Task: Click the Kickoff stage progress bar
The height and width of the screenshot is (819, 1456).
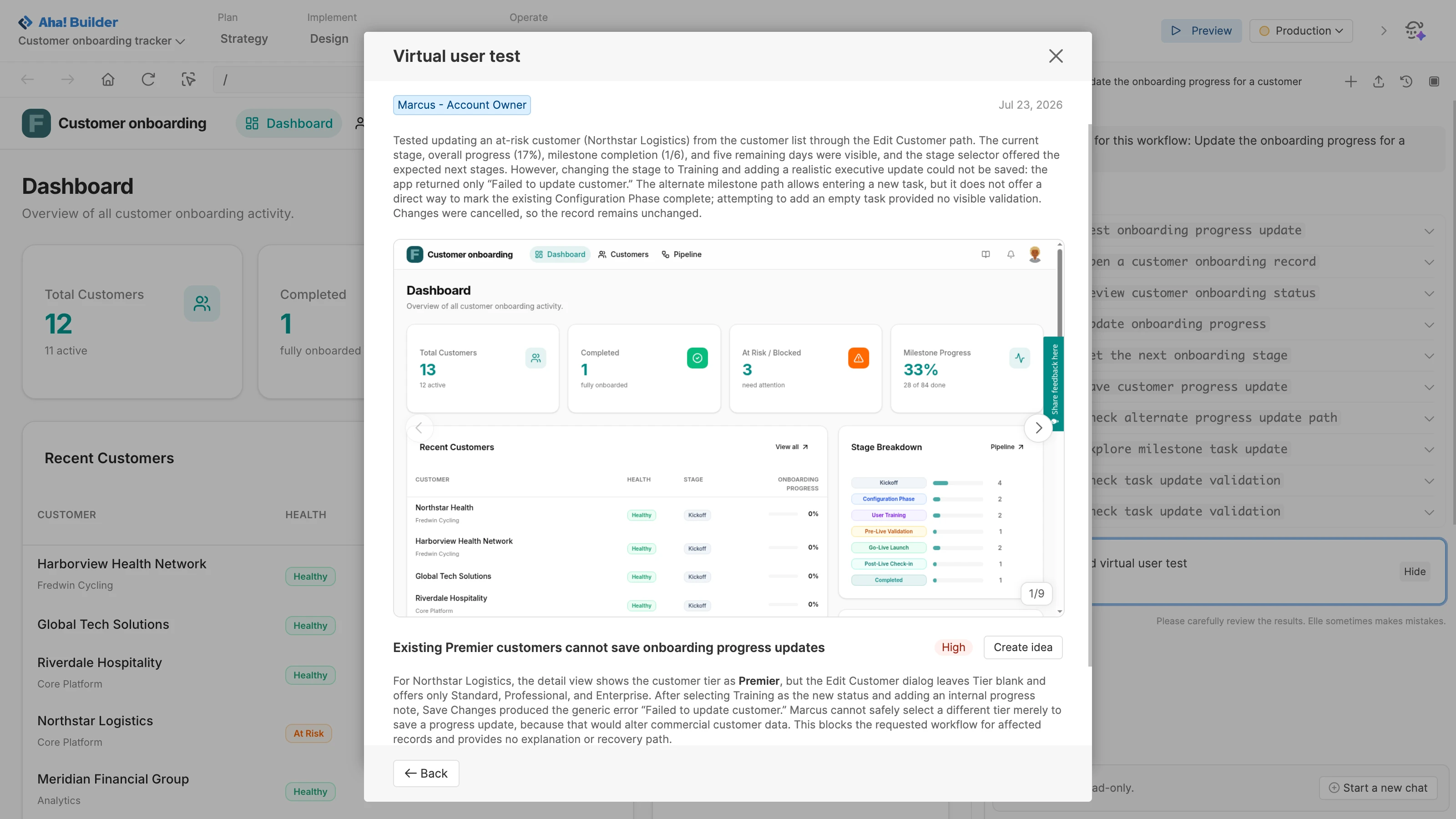Action: (957, 483)
